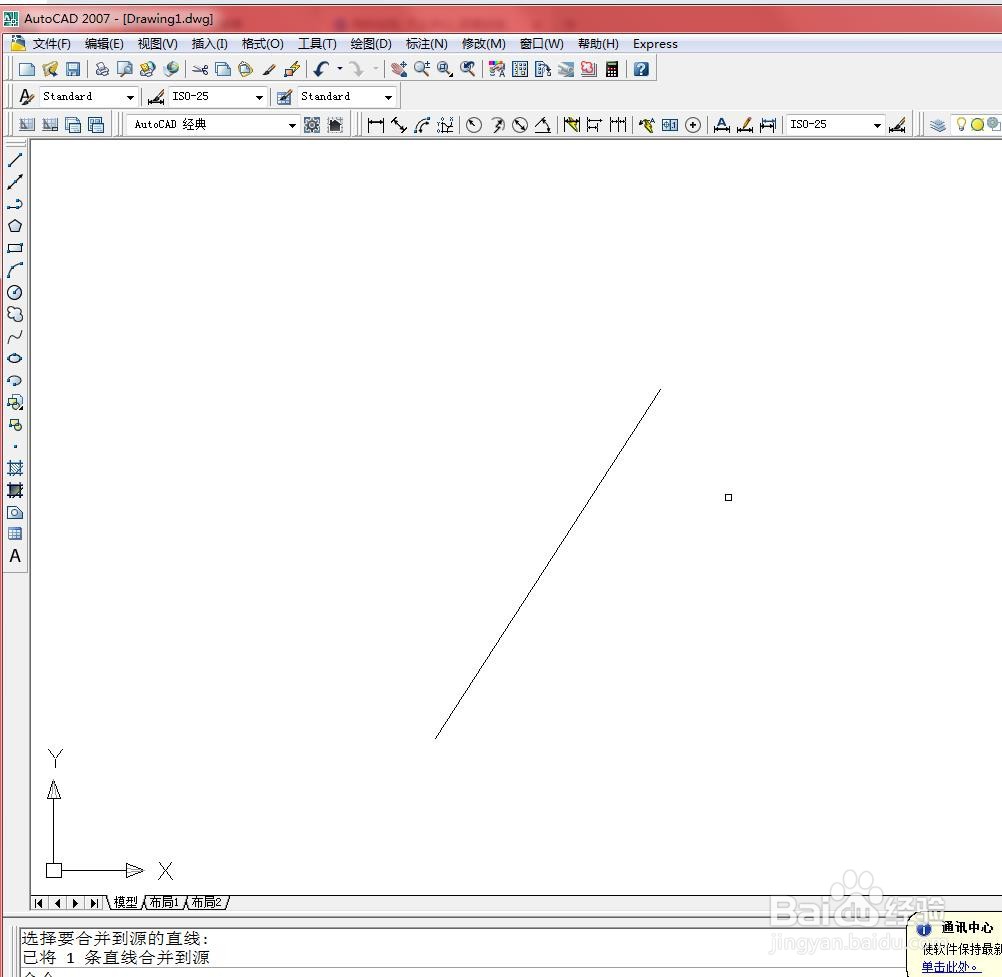Click the Aligned dimension icon

(x=399, y=125)
